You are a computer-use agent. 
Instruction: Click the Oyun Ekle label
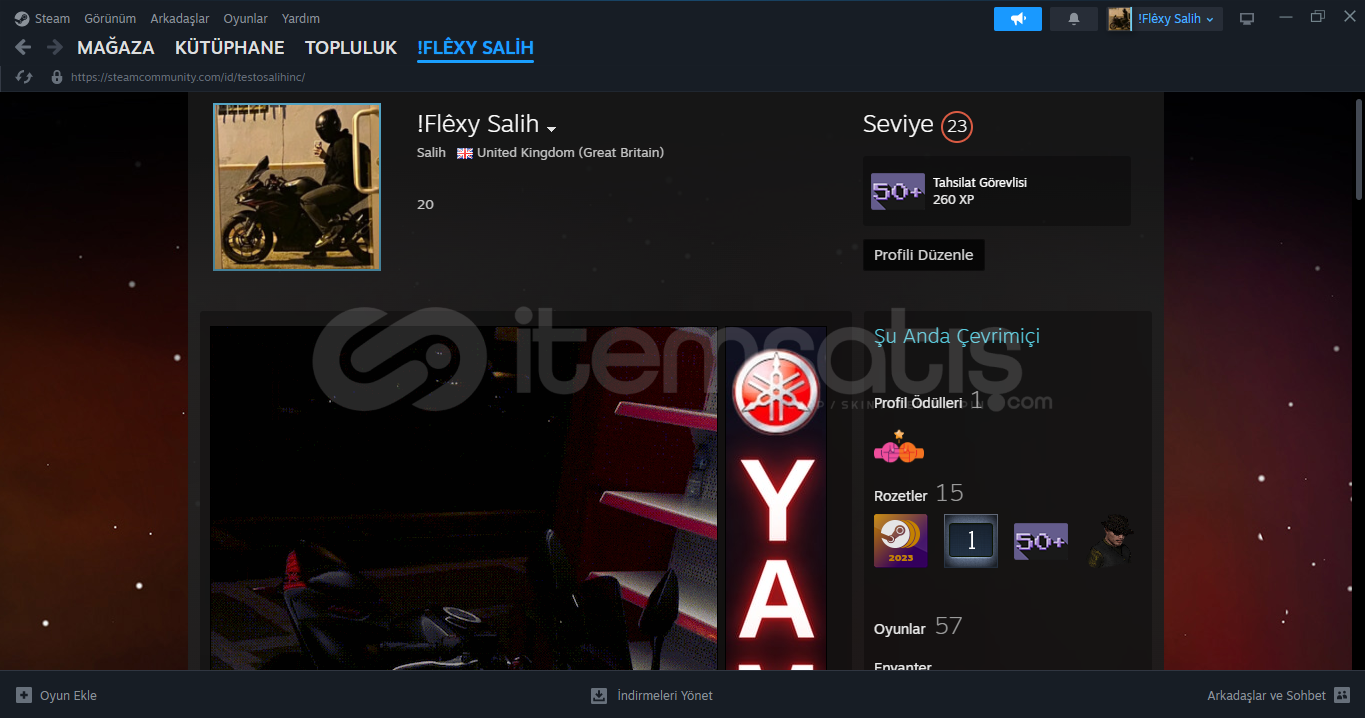68,695
